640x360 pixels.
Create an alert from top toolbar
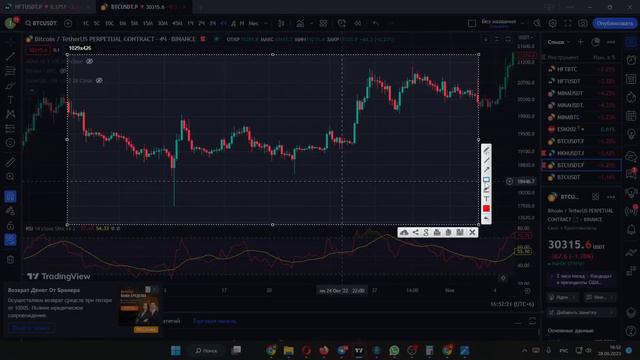(342, 23)
